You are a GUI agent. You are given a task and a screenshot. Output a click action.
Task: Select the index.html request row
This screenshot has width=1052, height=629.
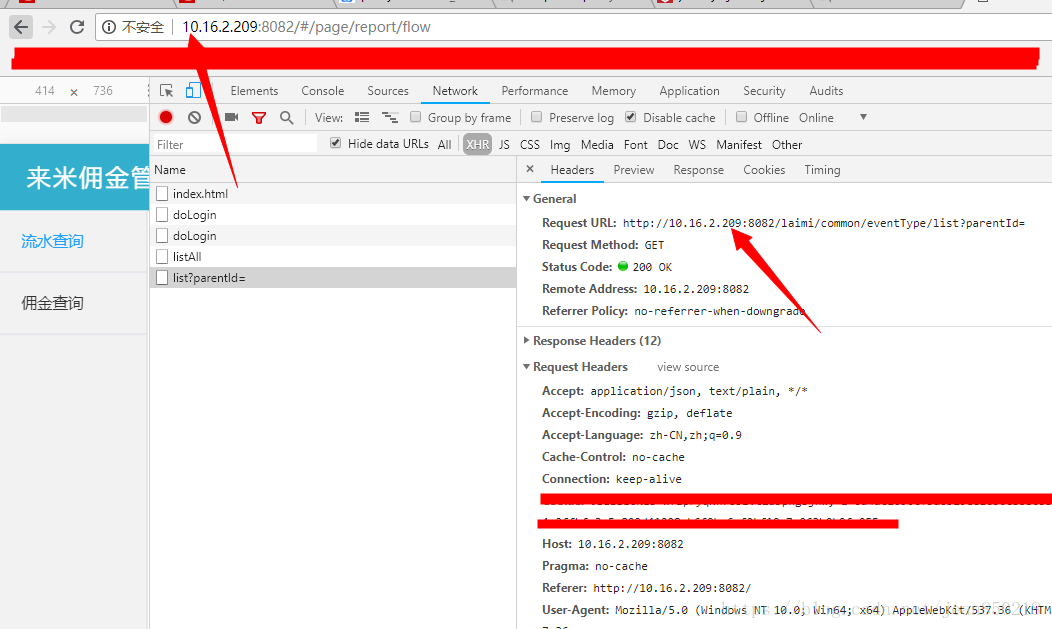click(x=333, y=194)
